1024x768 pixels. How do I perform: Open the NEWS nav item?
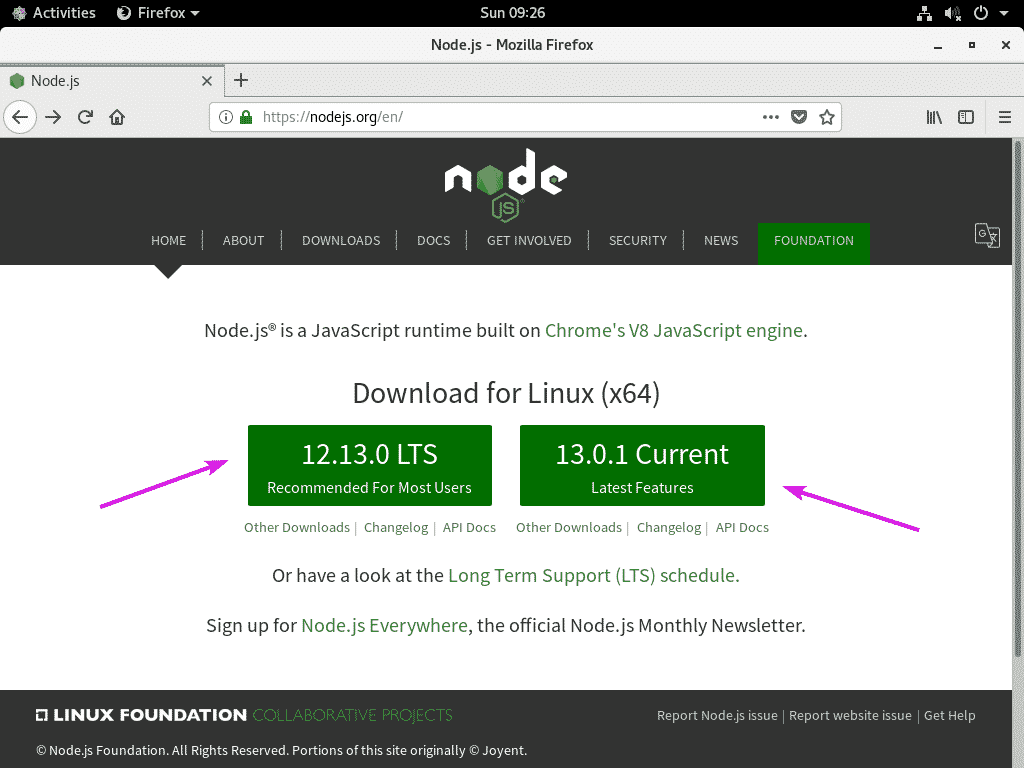(x=721, y=240)
